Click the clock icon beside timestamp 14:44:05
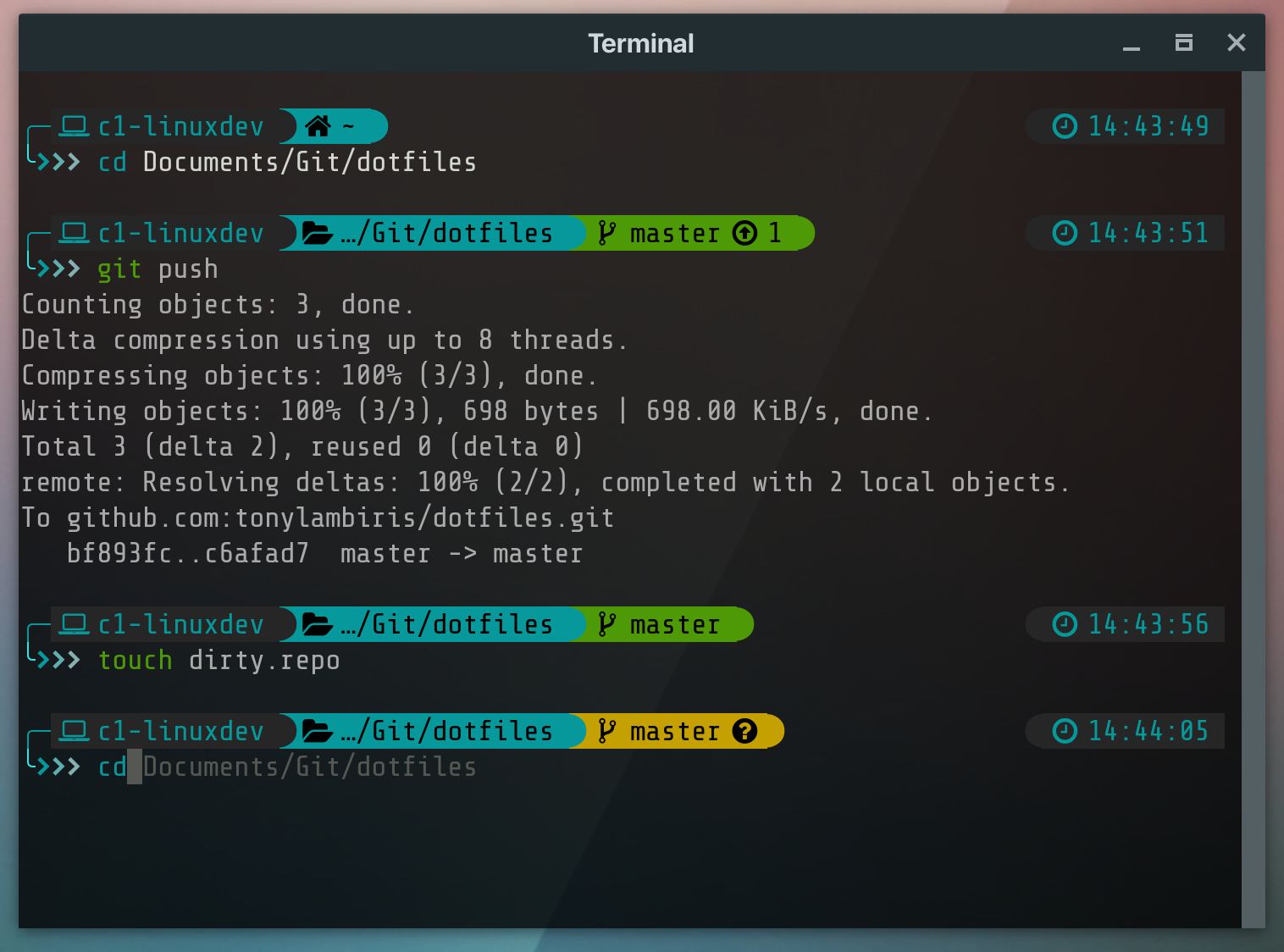1284x952 pixels. point(1065,730)
